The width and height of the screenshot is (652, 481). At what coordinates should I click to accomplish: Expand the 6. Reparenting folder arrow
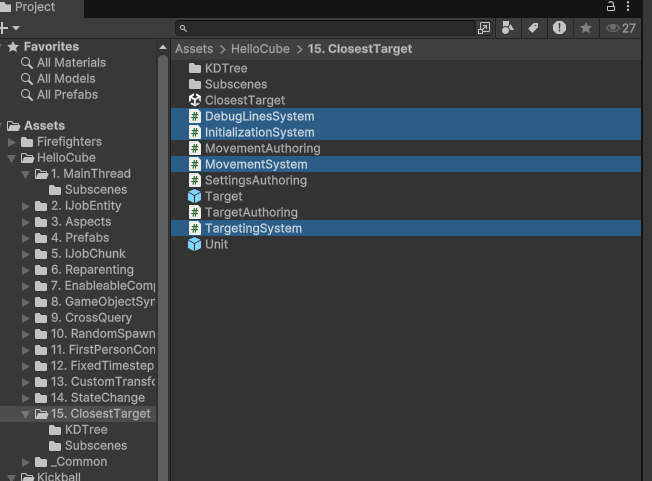tap(26, 270)
